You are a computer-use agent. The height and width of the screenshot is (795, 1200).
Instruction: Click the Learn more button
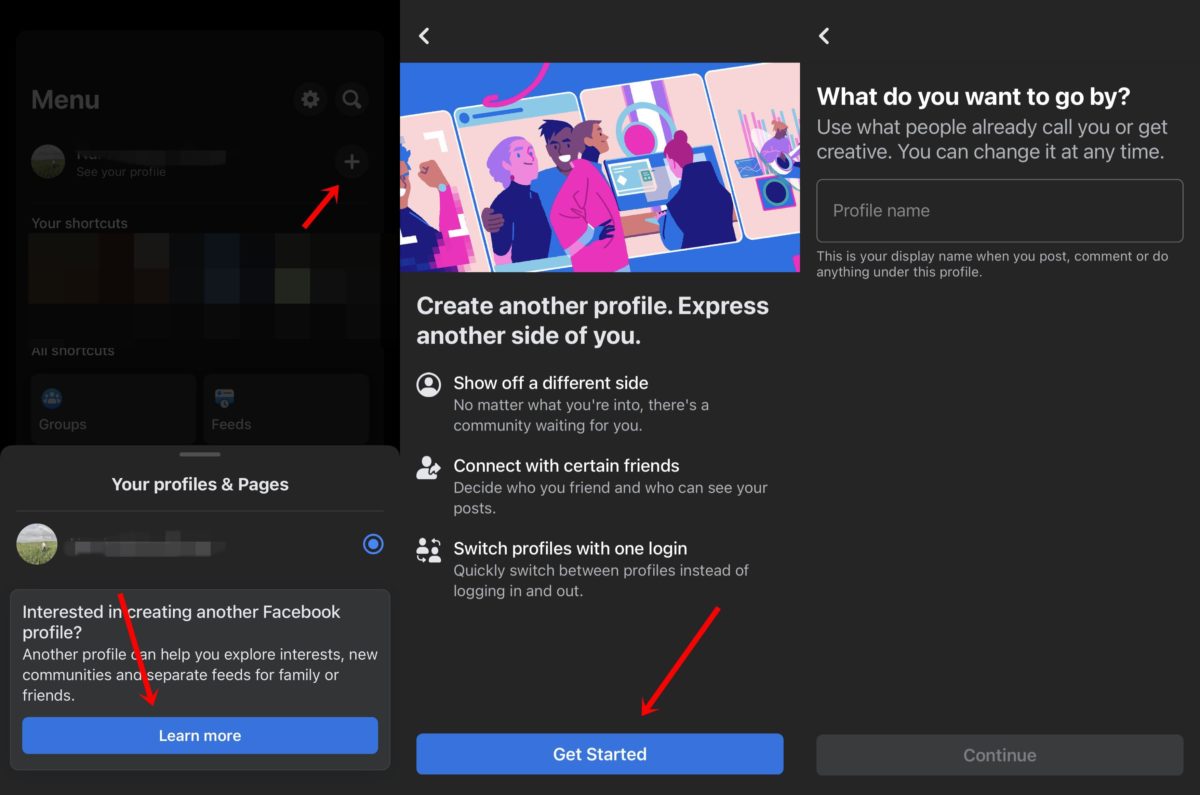click(200, 735)
